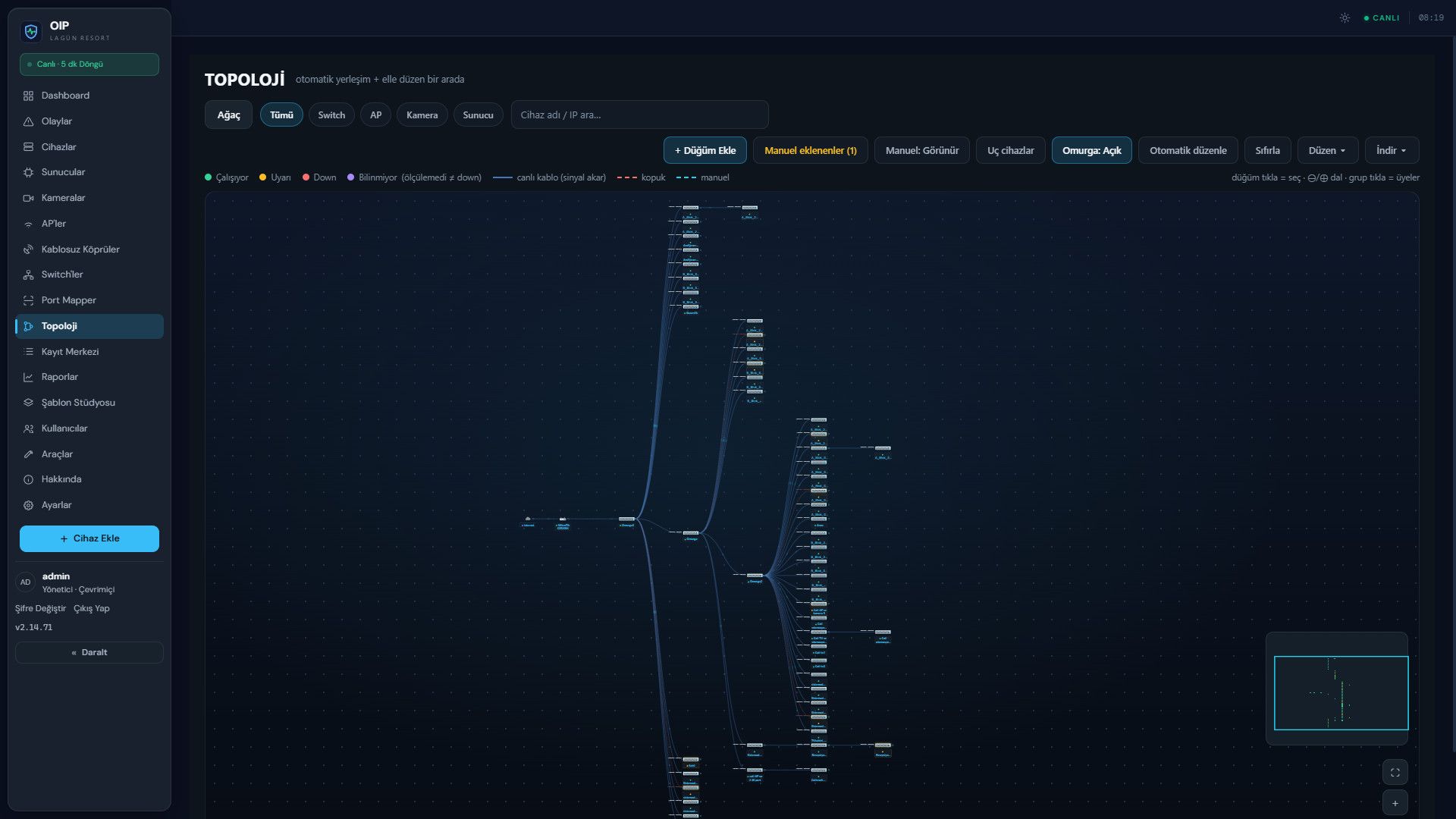Select the Kameralar camera icon
1456x819 pixels.
(28, 198)
